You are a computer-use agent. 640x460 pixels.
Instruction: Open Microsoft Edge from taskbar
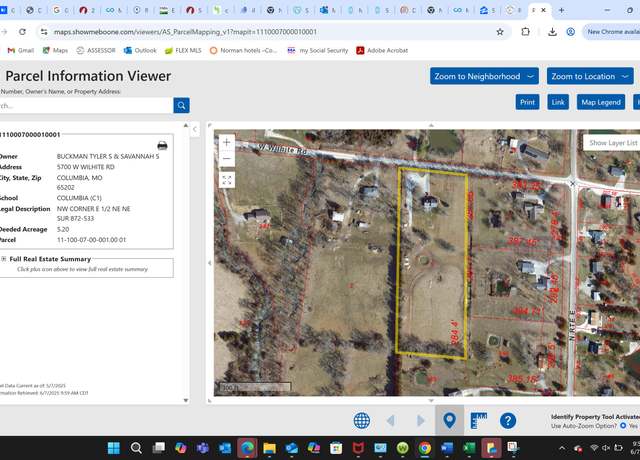click(247, 448)
